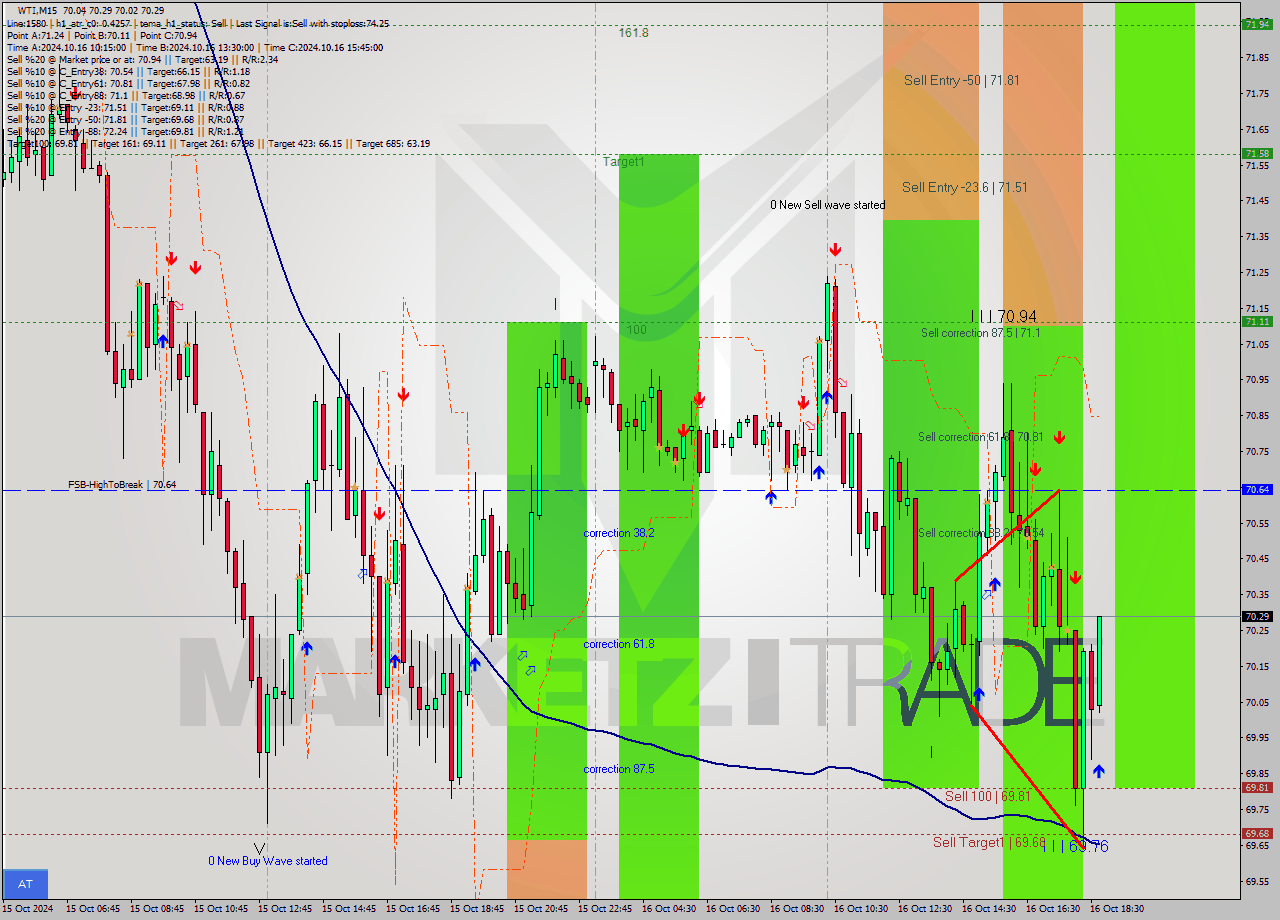Click '15 Oct 2024' on the time axis
Image resolution: width=1280 pixels, height=920 pixels.
point(29,909)
